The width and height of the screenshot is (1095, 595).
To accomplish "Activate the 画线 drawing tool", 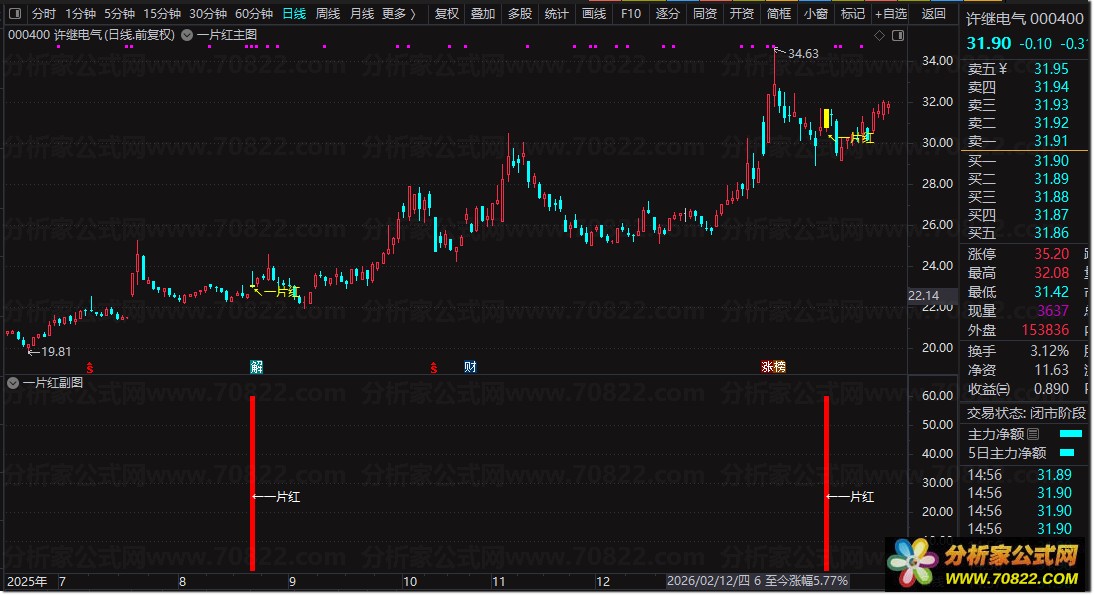I will pyautogui.click(x=594, y=13).
